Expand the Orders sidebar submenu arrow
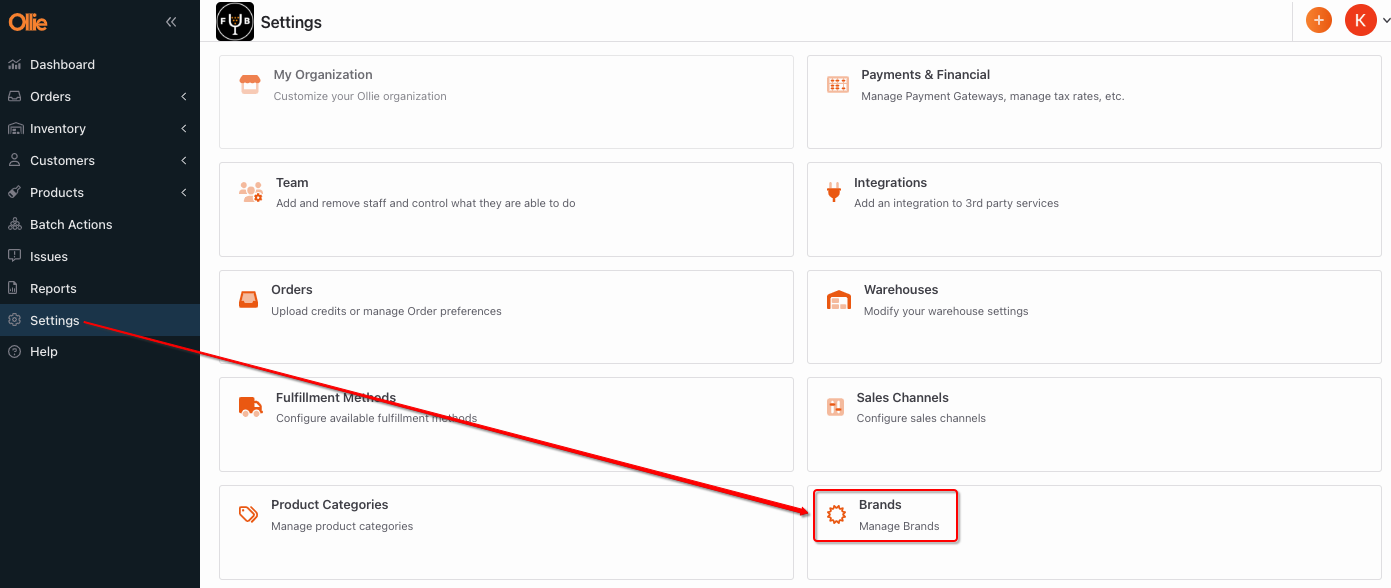This screenshot has width=1391, height=588. [184, 97]
